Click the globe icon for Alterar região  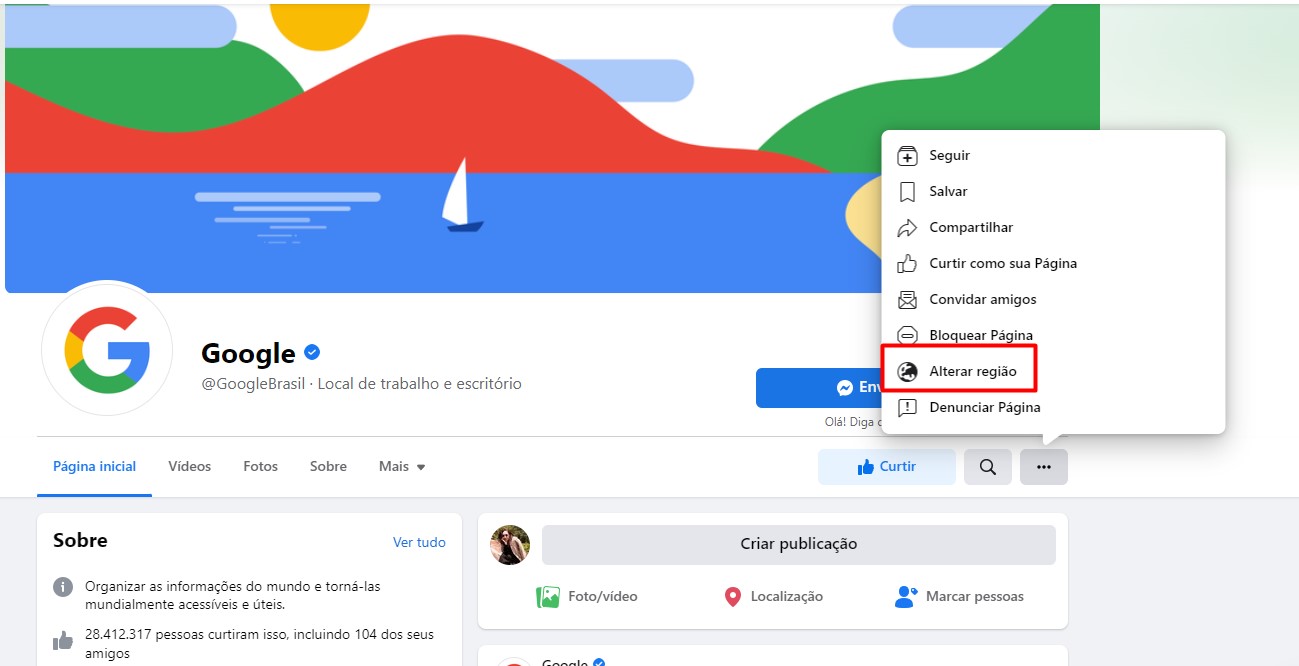pos(907,372)
